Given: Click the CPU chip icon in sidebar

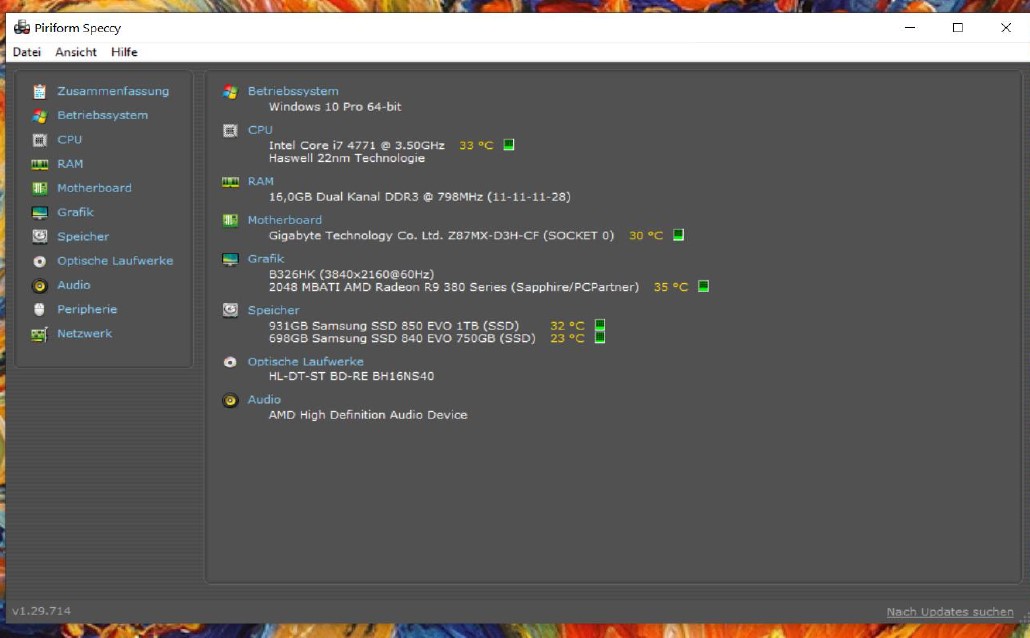Looking at the screenshot, I should [x=39, y=140].
